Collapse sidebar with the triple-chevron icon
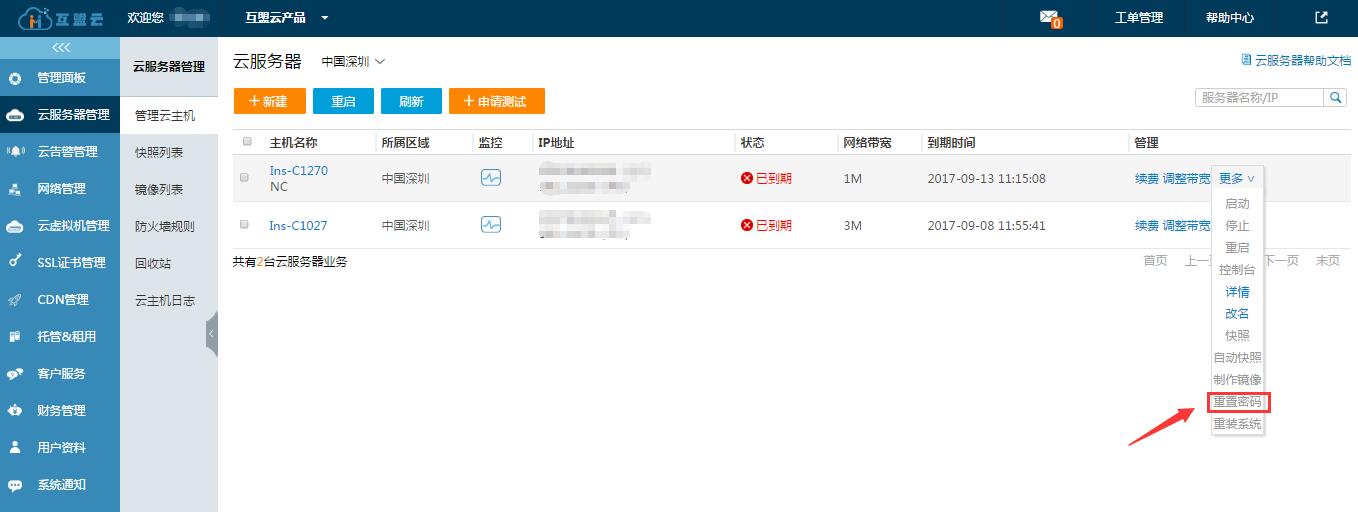The width and height of the screenshot is (1358, 512). pos(61,48)
